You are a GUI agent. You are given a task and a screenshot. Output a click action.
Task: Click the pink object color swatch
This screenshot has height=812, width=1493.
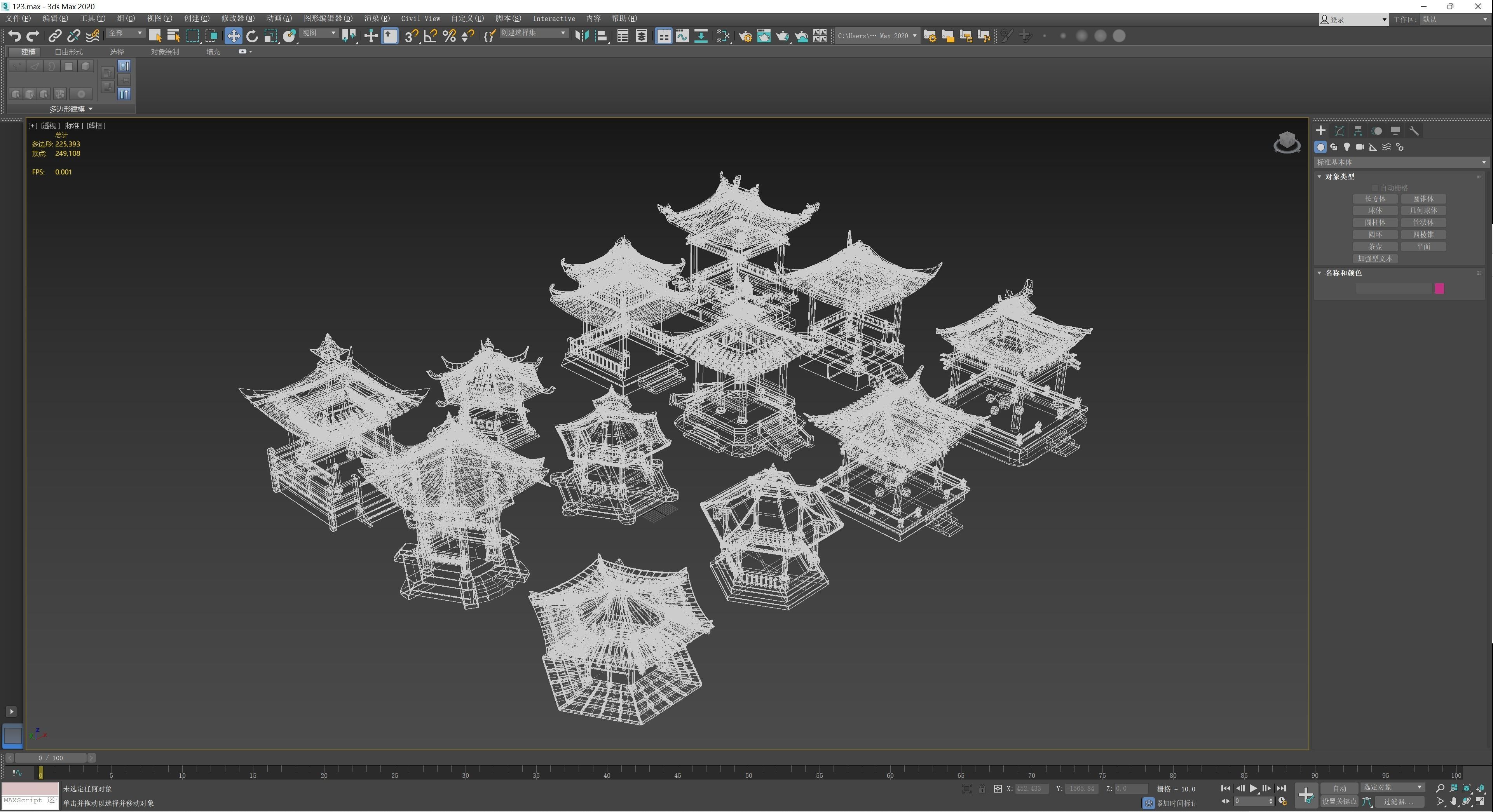[x=1439, y=289]
